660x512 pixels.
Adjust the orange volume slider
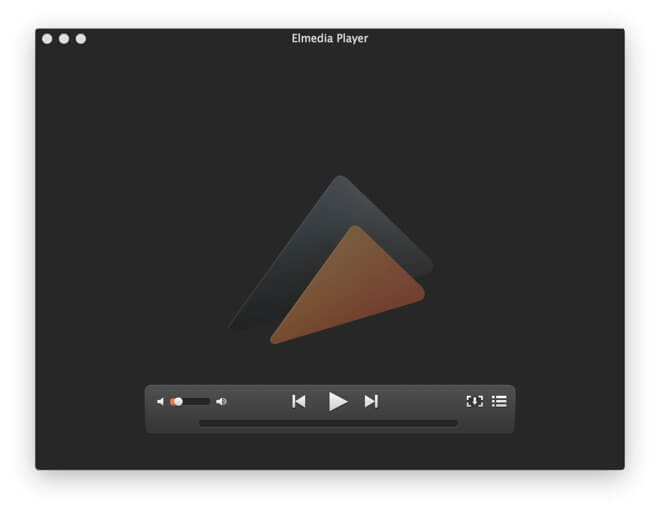[x=189, y=402]
